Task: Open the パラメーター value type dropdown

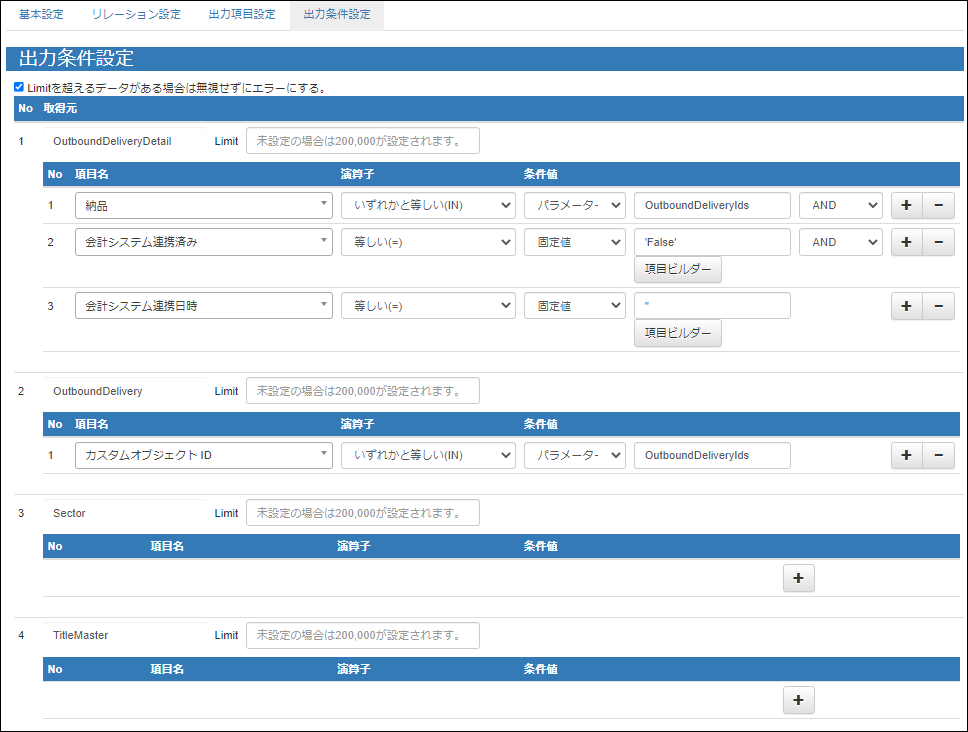Action: pyautogui.click(x=574, y=205)
